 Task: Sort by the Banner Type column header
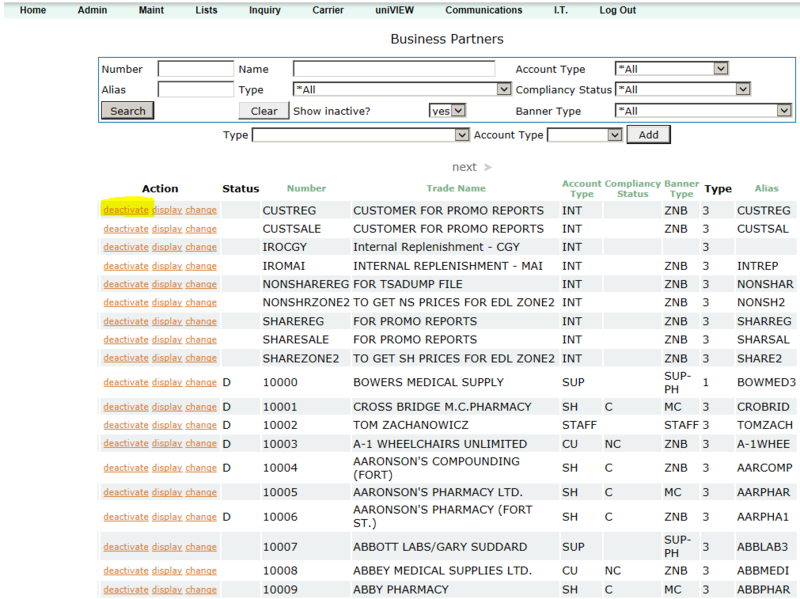click(x=682, y=188)
